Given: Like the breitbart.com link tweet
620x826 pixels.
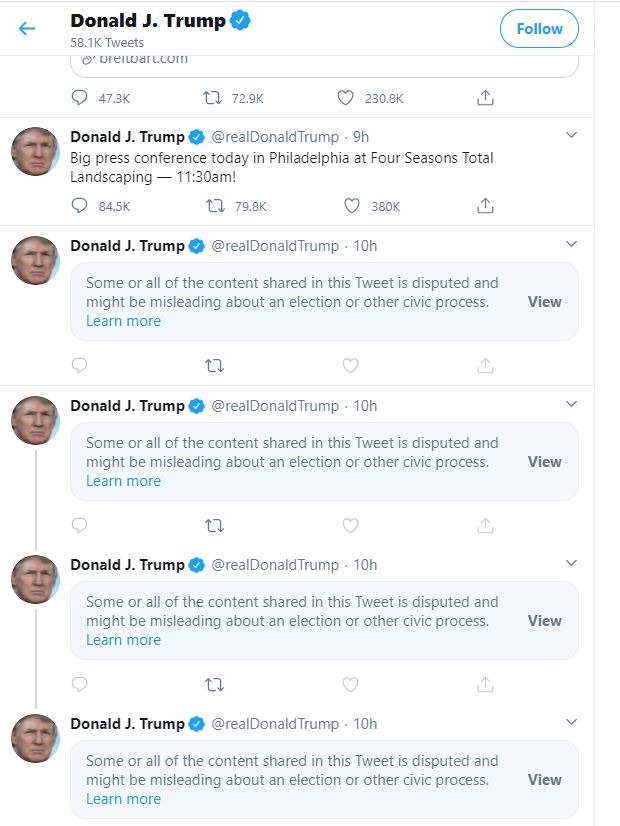Looking at the screenshot, I should (x=345, y=98).
